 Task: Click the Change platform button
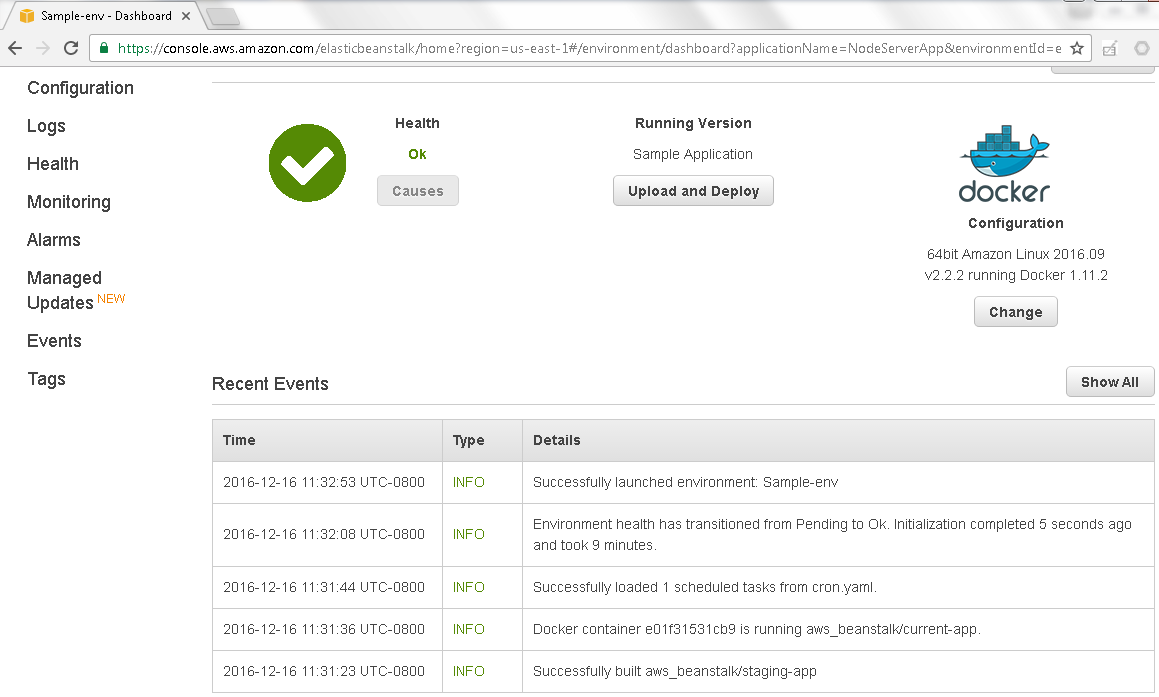tap(1016, 312)
